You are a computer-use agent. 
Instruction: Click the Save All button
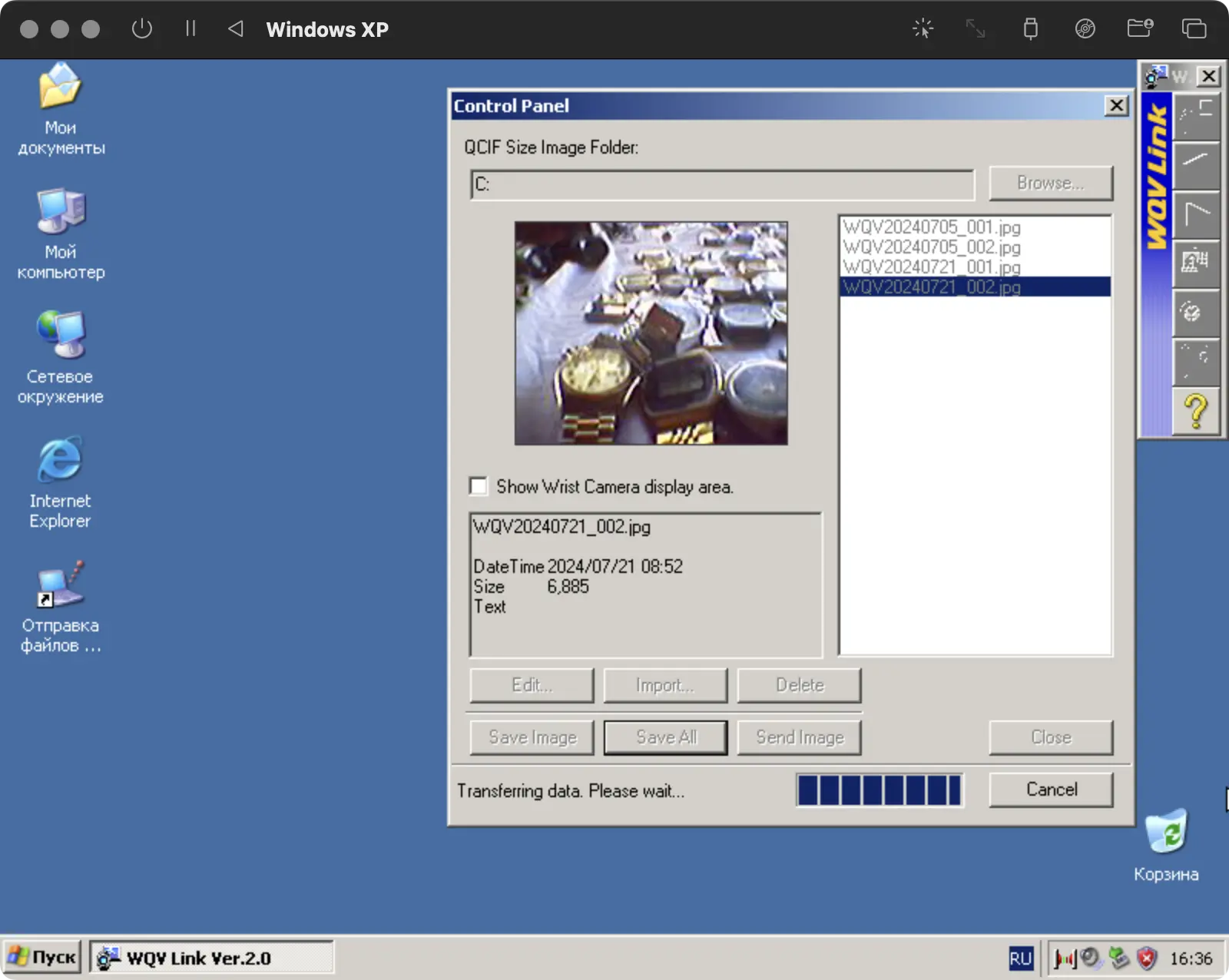(666, 737)
